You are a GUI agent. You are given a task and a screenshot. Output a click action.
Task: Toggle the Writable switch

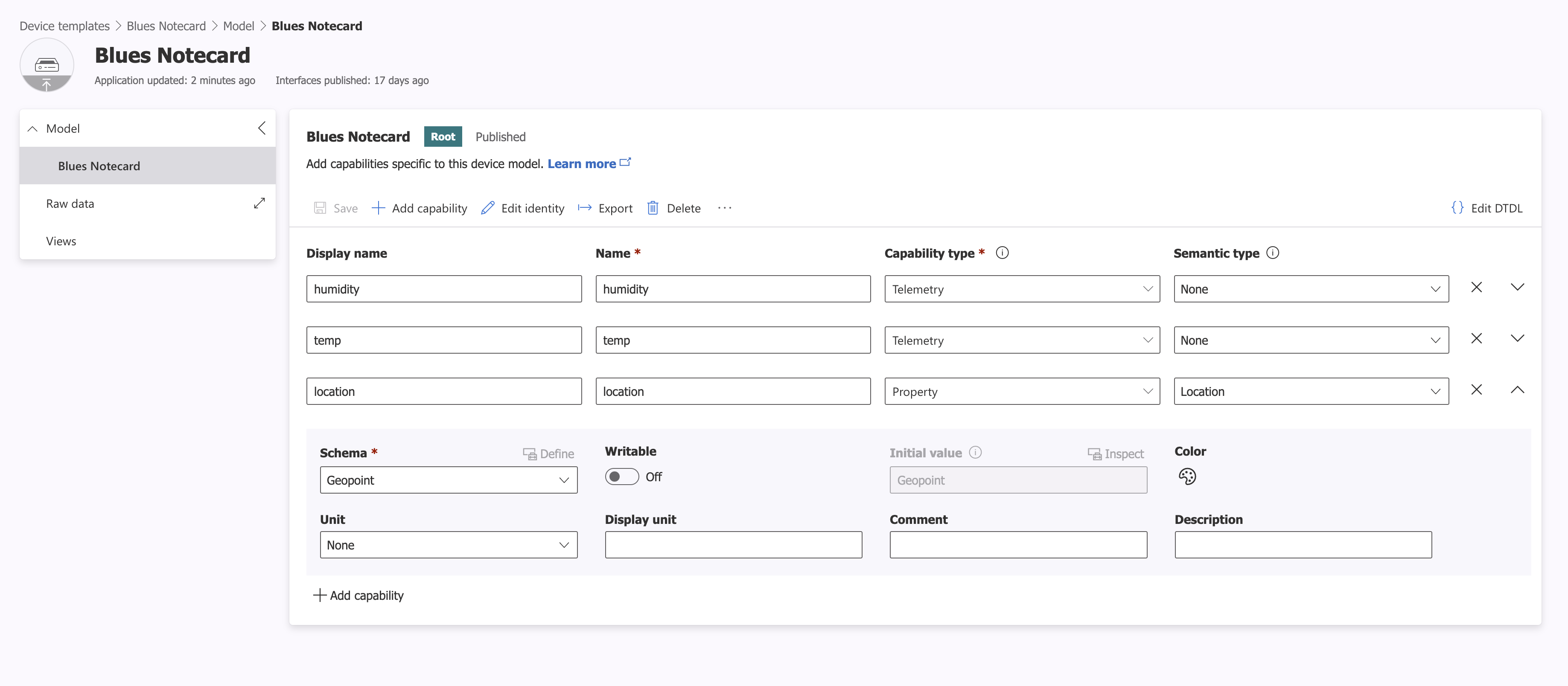(621, 477)
